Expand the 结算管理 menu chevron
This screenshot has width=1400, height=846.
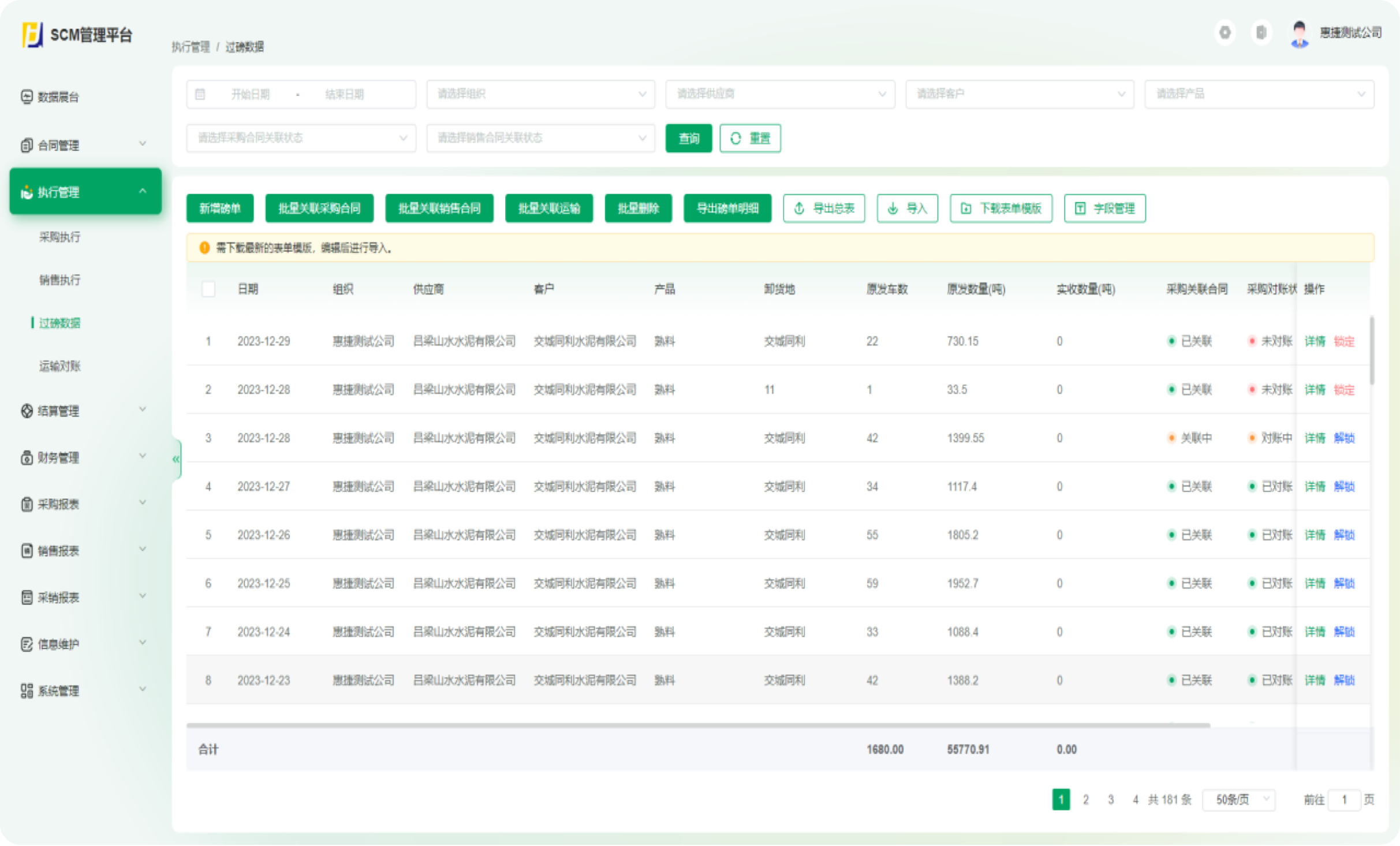[x=143, y=409]
